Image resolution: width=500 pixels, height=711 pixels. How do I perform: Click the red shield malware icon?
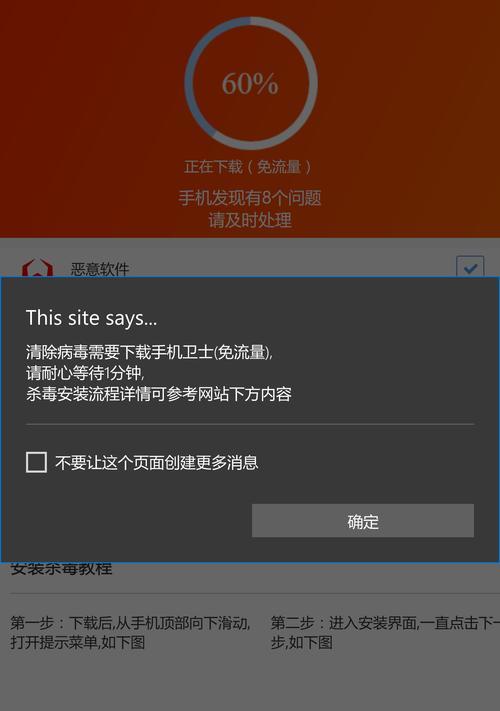coord(37,268)
